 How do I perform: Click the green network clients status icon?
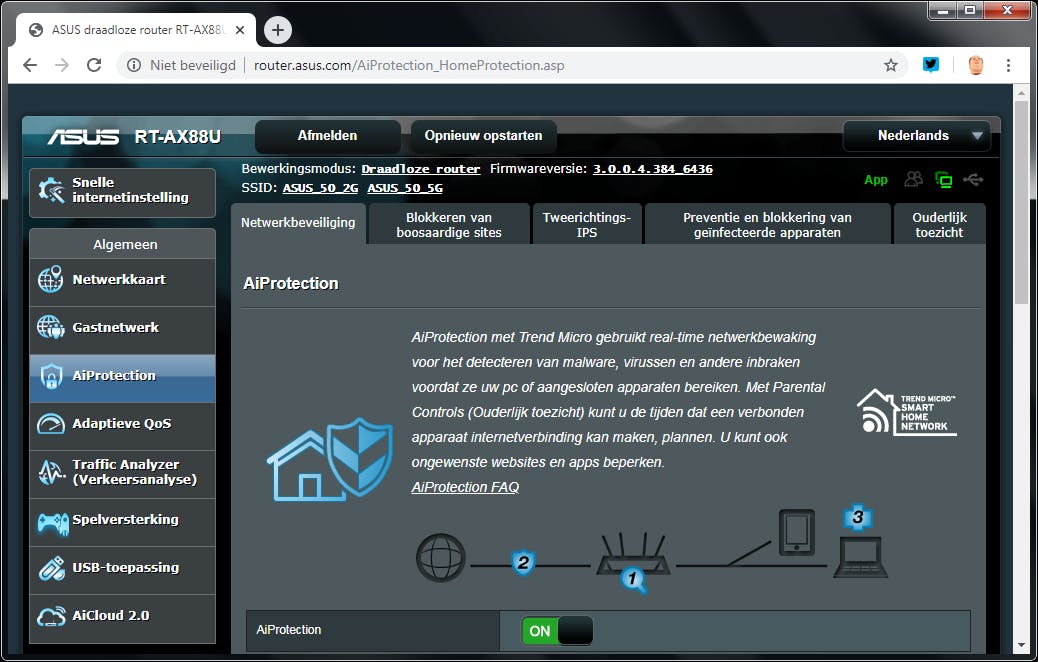(943, 179)
